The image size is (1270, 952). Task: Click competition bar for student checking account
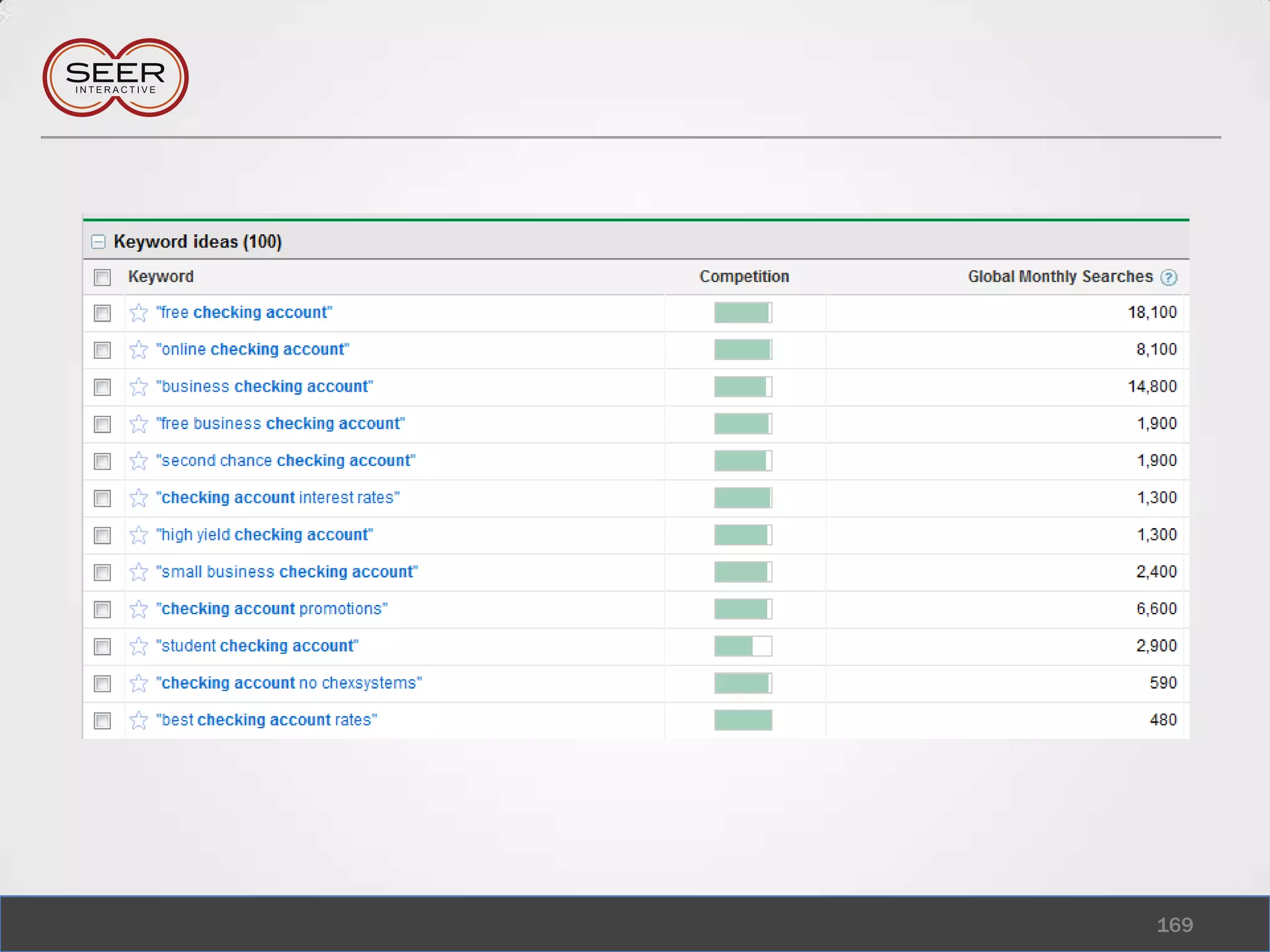(x=743, y=646)
